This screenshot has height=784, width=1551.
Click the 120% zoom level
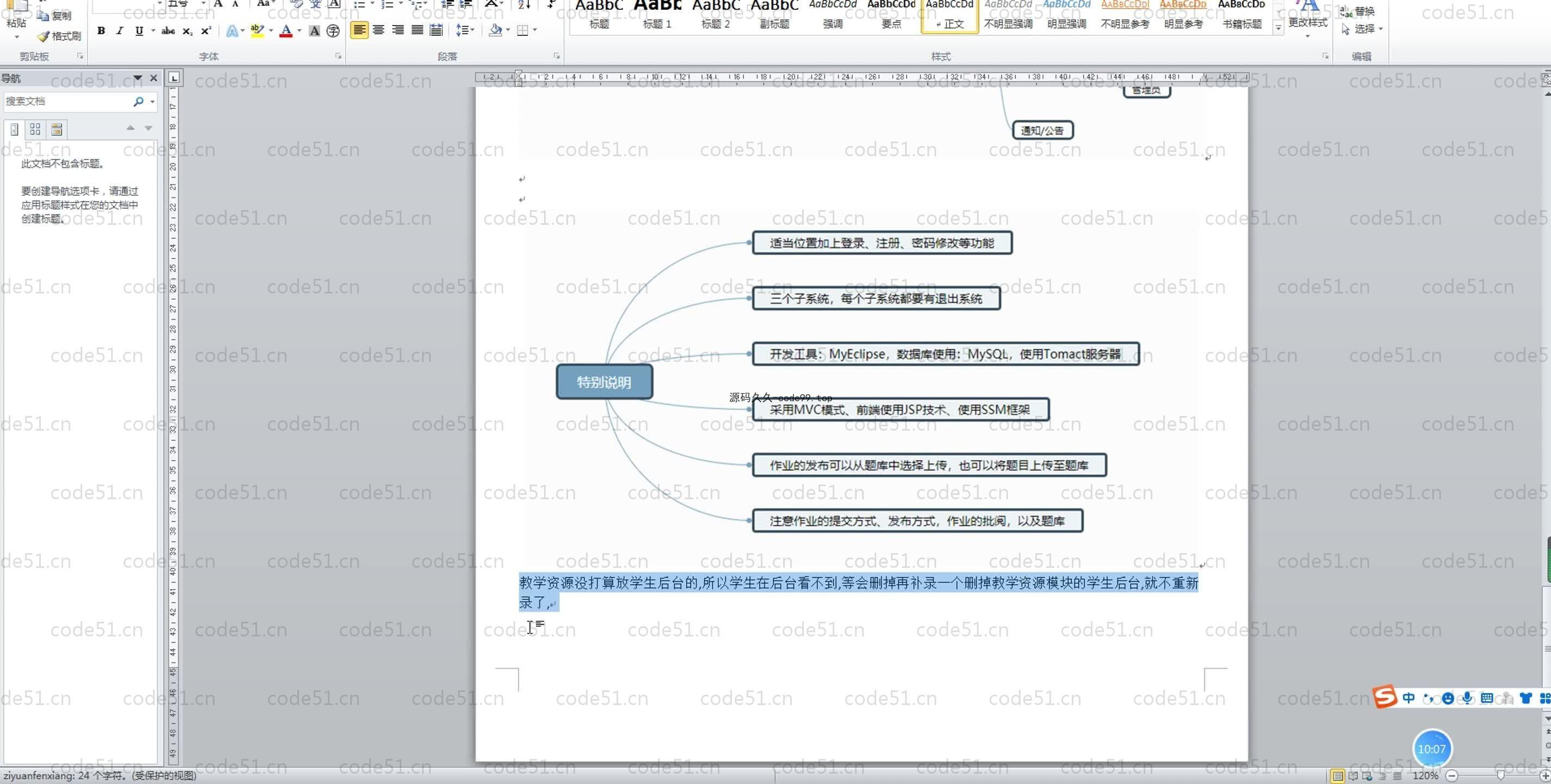coord(1425,776)
